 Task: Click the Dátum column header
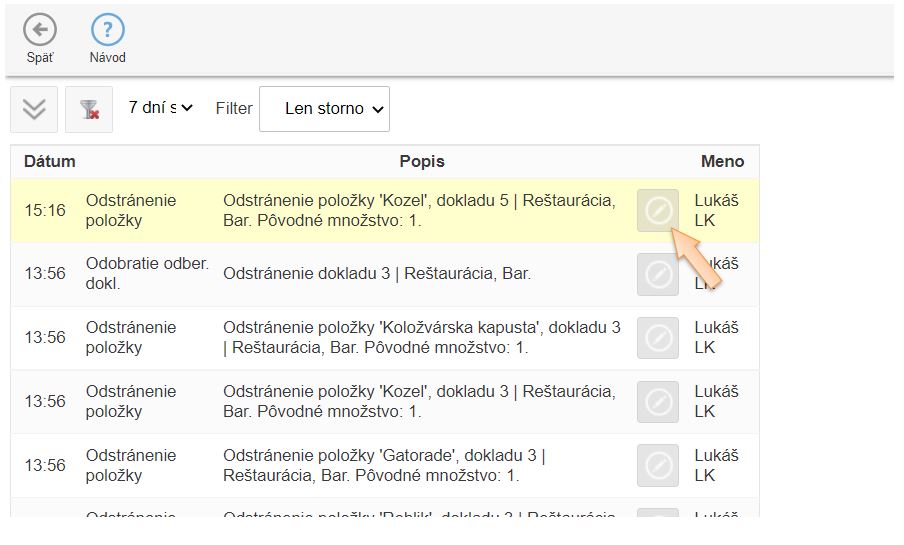(50, 161)
